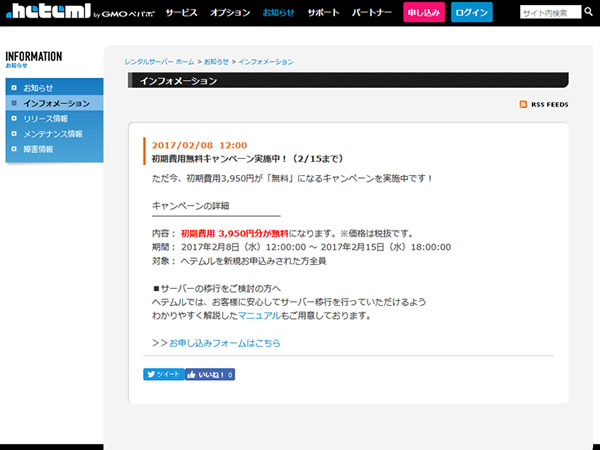
Task: Click the pink 申し込み button
Action: (x=424, y=12)
